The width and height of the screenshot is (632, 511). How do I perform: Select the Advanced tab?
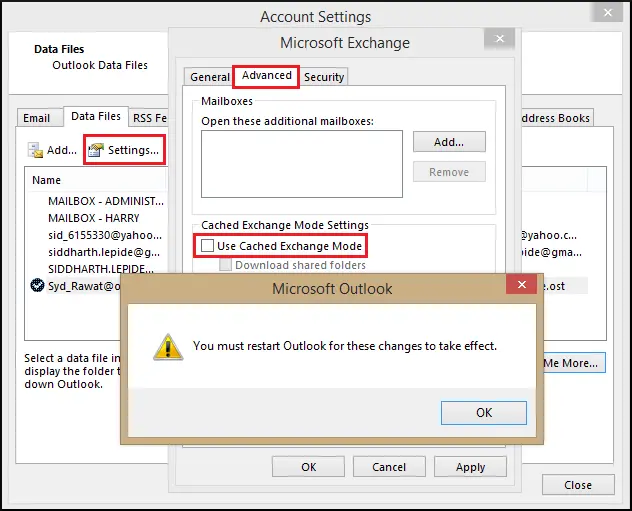tap(266, 76)
